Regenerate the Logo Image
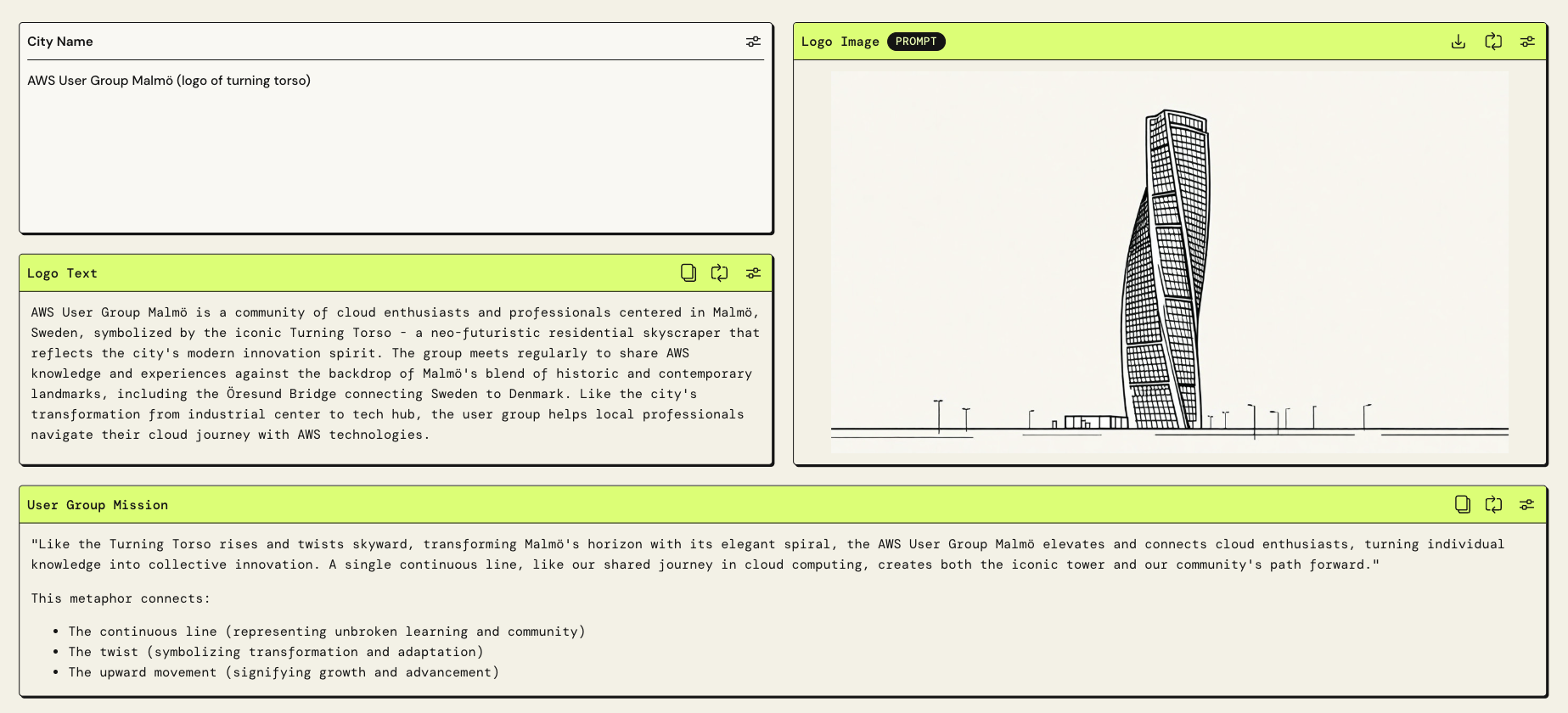This screenshot has height=713, width=1568. point(1493,42)
